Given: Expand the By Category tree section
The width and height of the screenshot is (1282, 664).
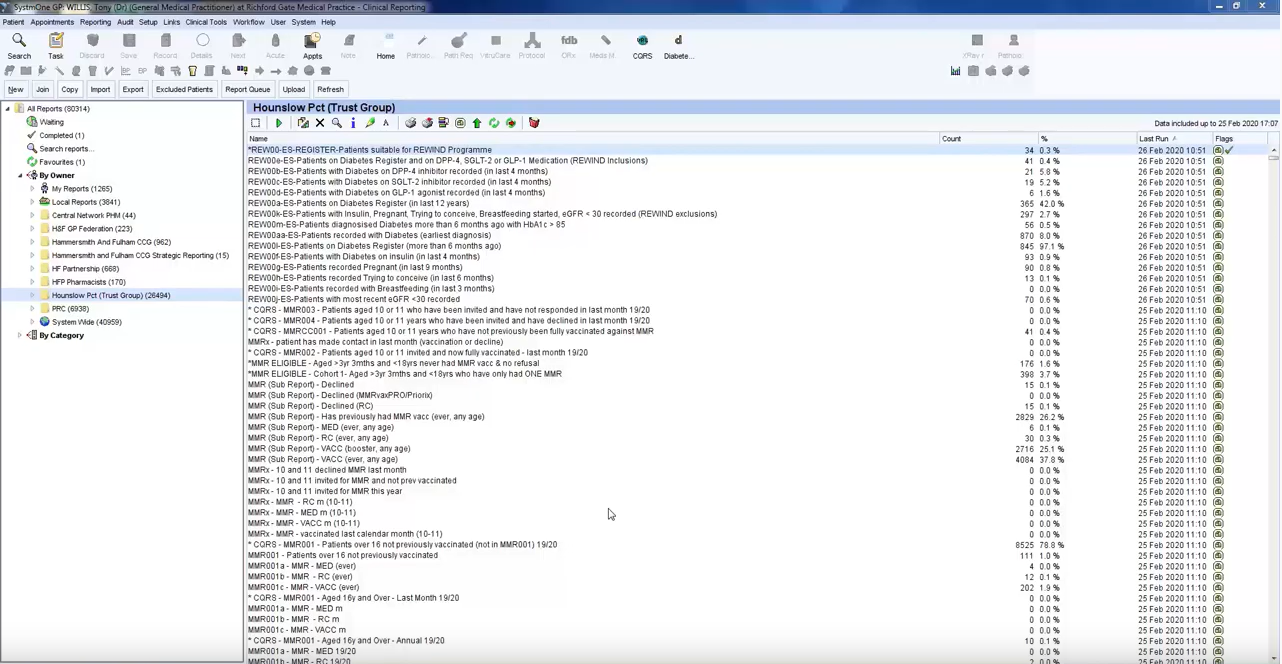Looking at the screenshot, I should (x=20, y=336).
